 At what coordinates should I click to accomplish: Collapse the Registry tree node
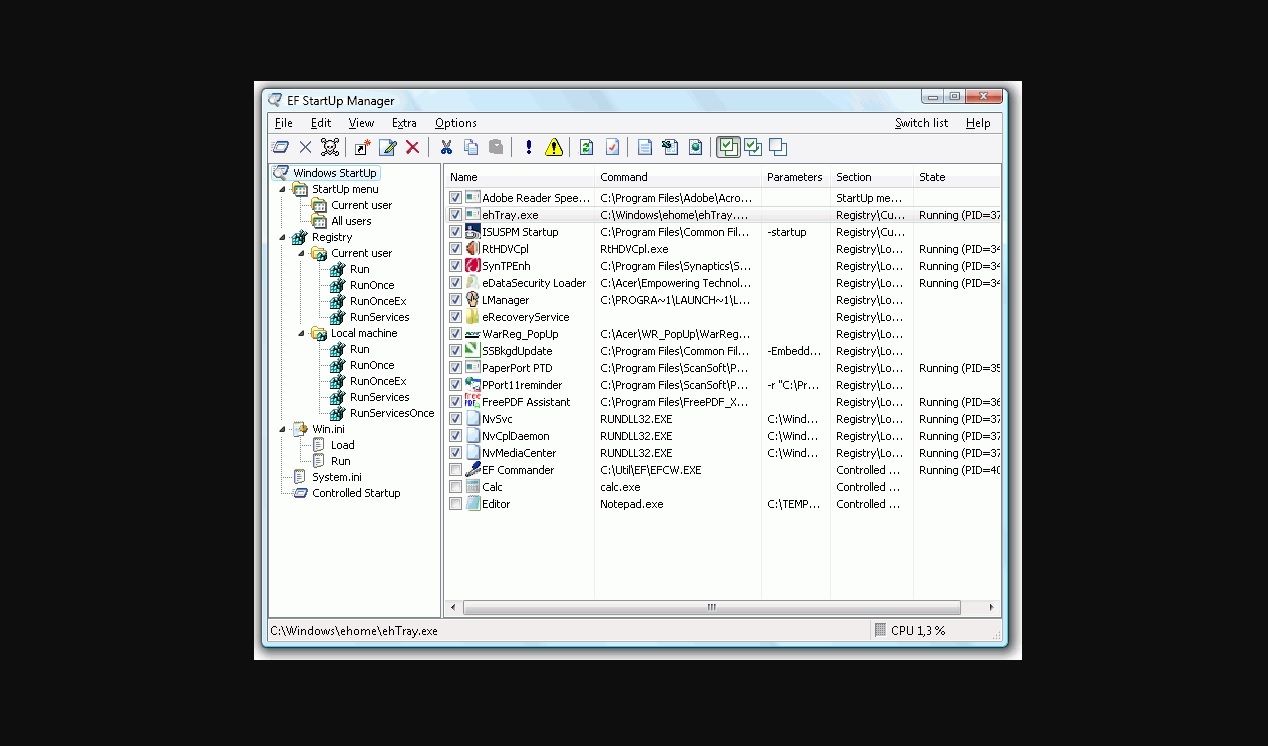[x=283, y=237]
